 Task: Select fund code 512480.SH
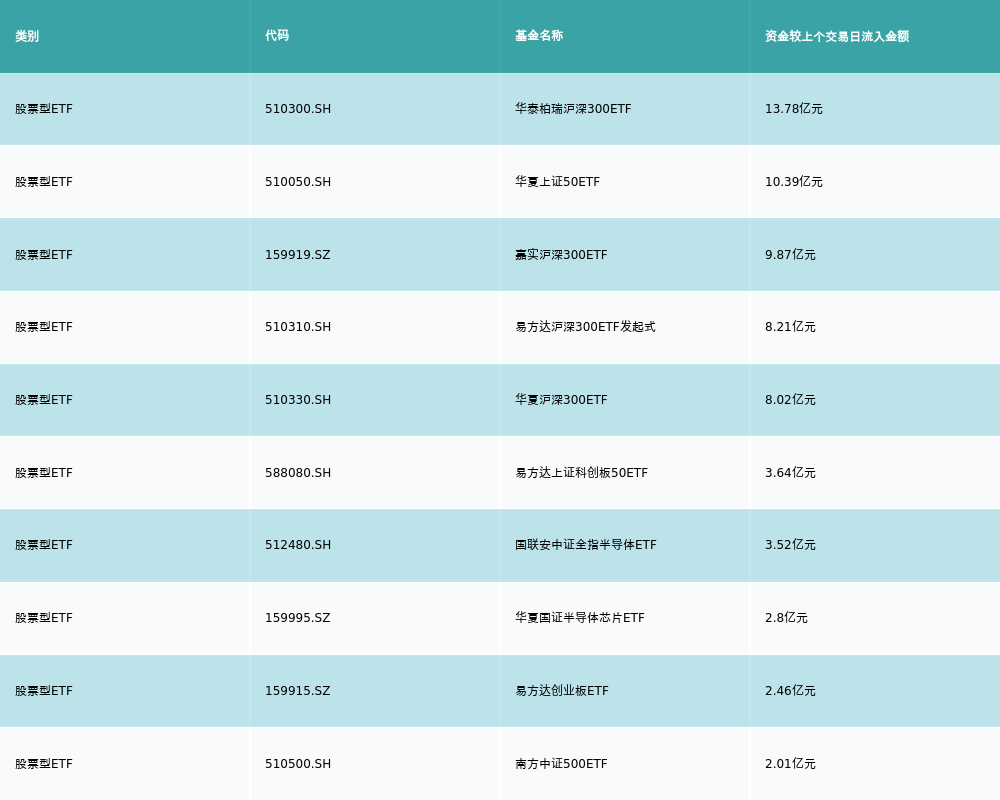click(298, 545)
